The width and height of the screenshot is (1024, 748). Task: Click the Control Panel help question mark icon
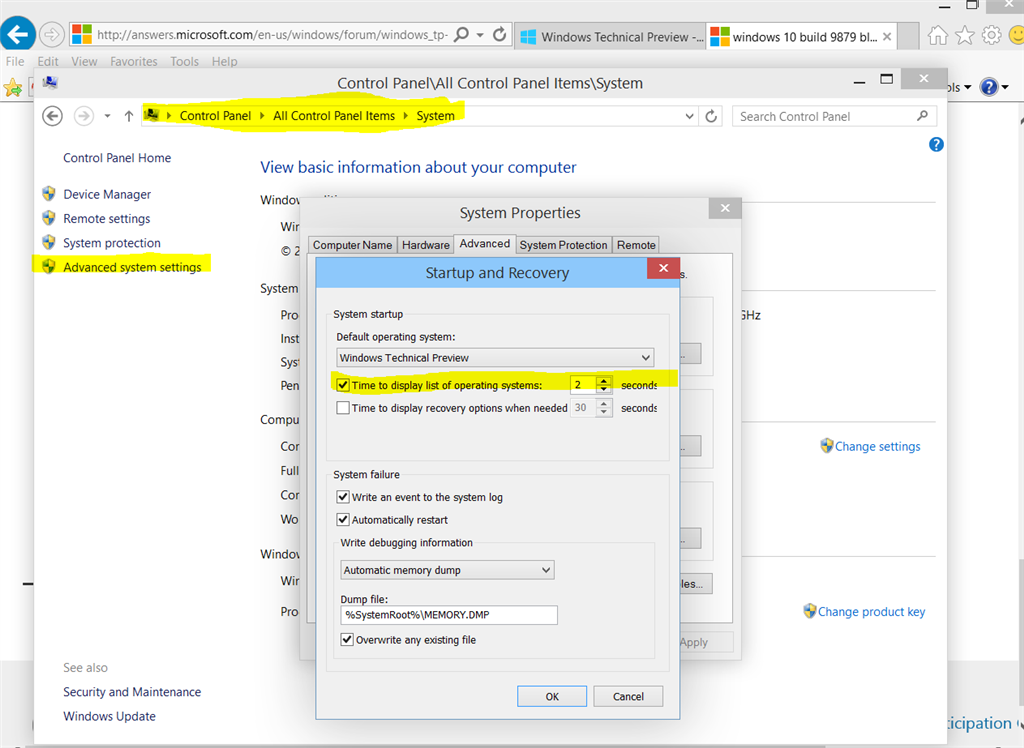tap(936, 145)
